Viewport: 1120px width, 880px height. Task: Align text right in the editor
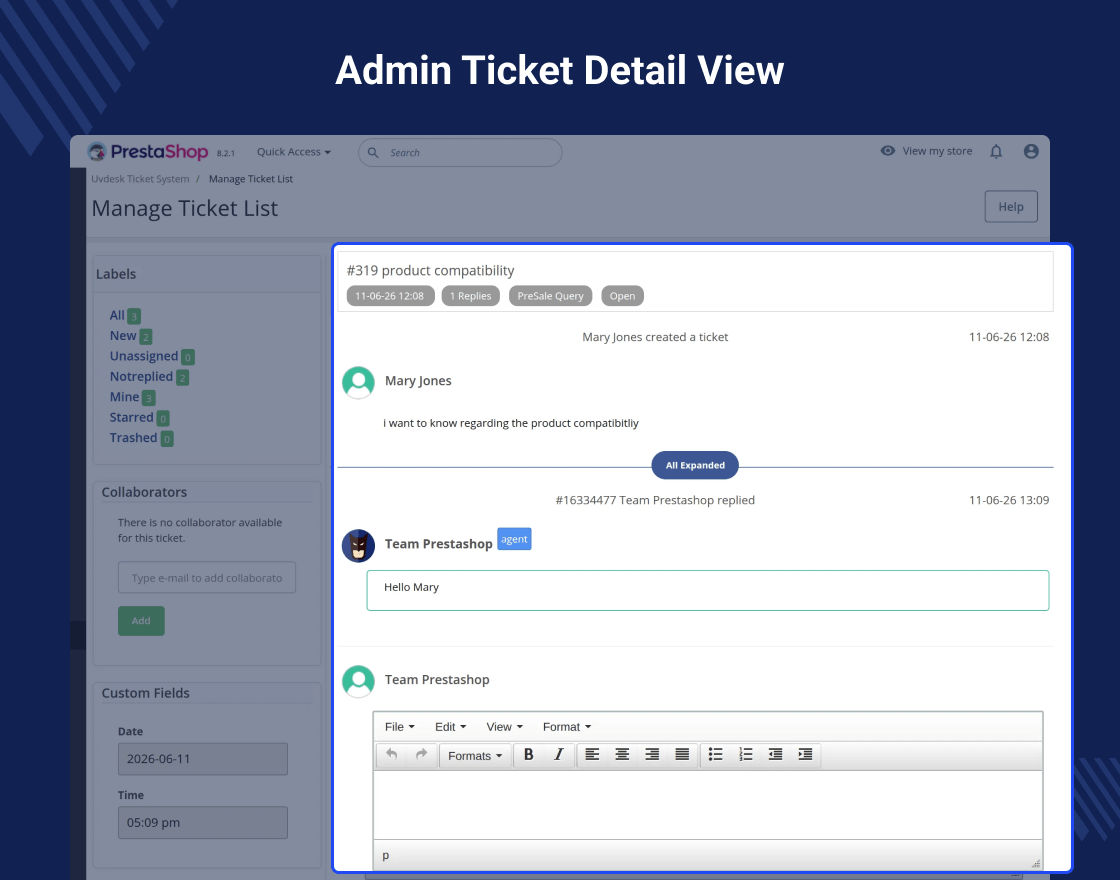(652, 754)
